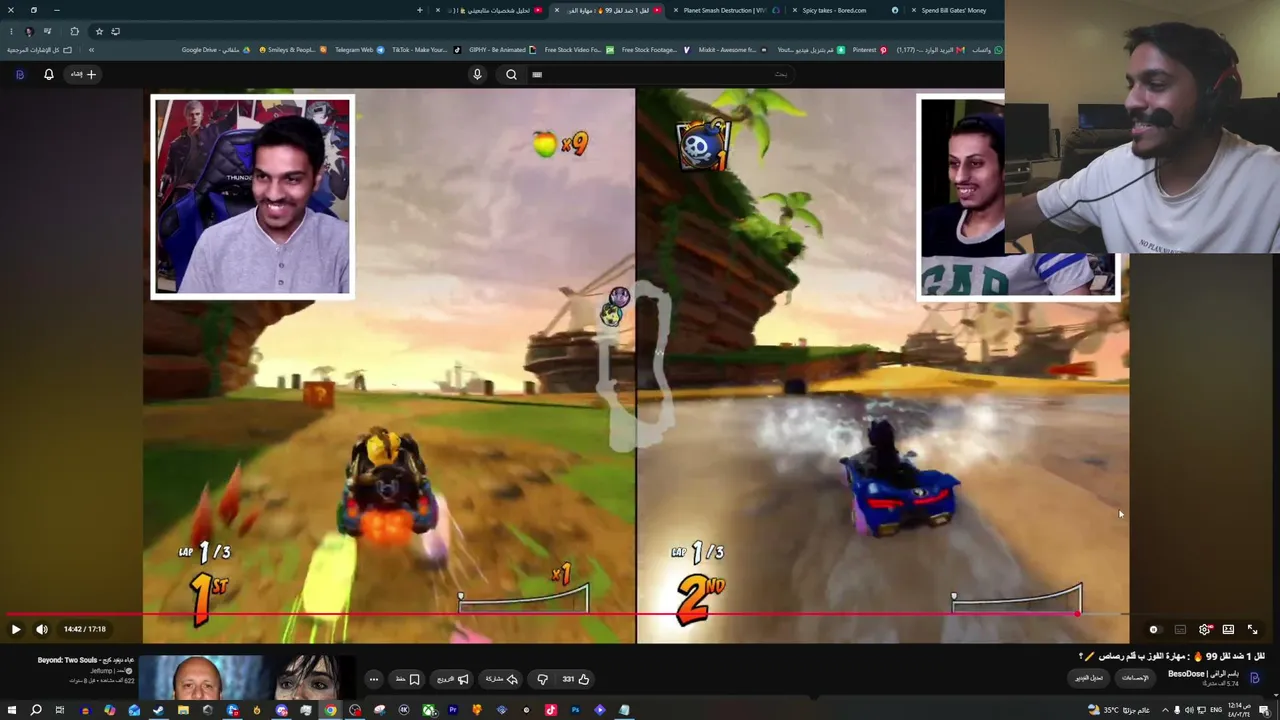
Task: Toggle autoplay switch in player
Action: pos(1154,629)
